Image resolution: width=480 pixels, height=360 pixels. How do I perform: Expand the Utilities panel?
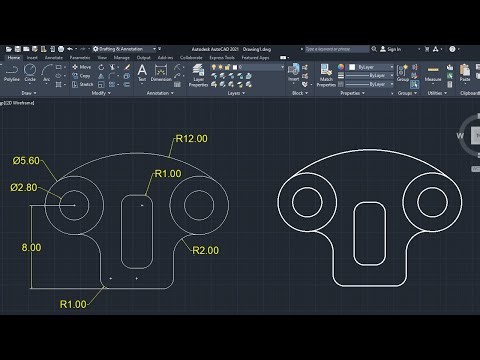point(437,93)
